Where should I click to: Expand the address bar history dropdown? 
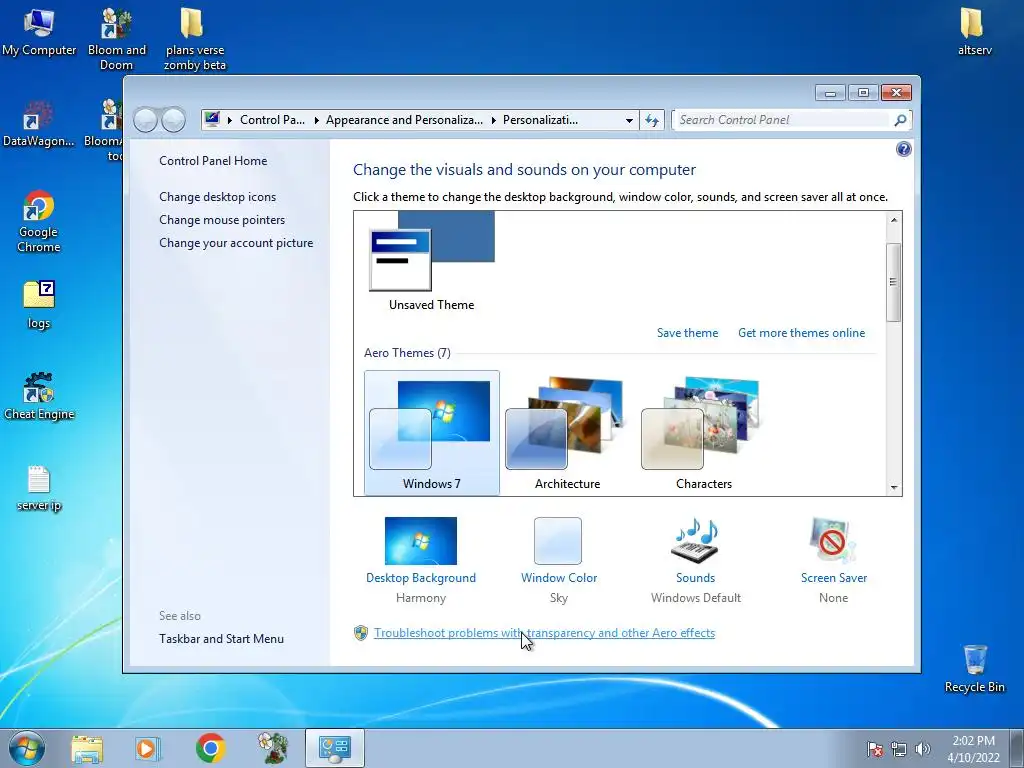629,120
